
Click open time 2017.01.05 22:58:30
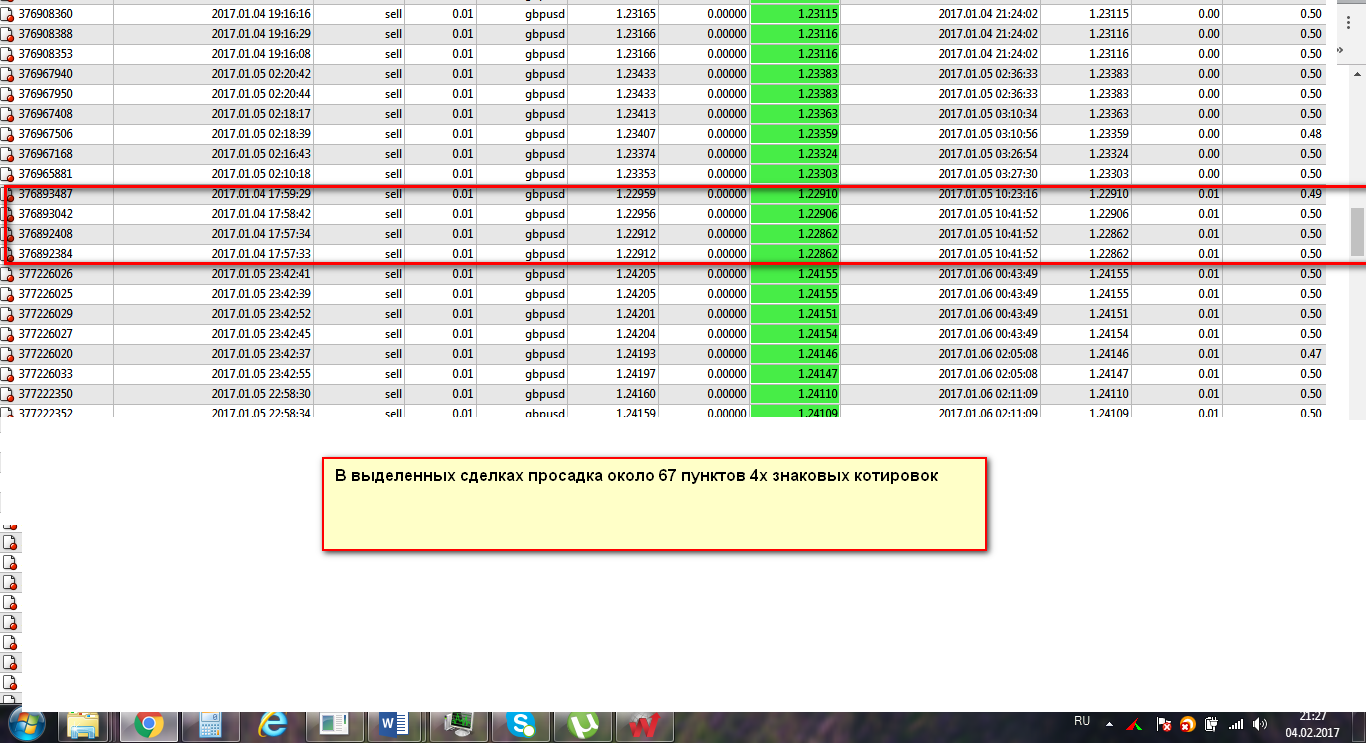(x=262, y=394)
